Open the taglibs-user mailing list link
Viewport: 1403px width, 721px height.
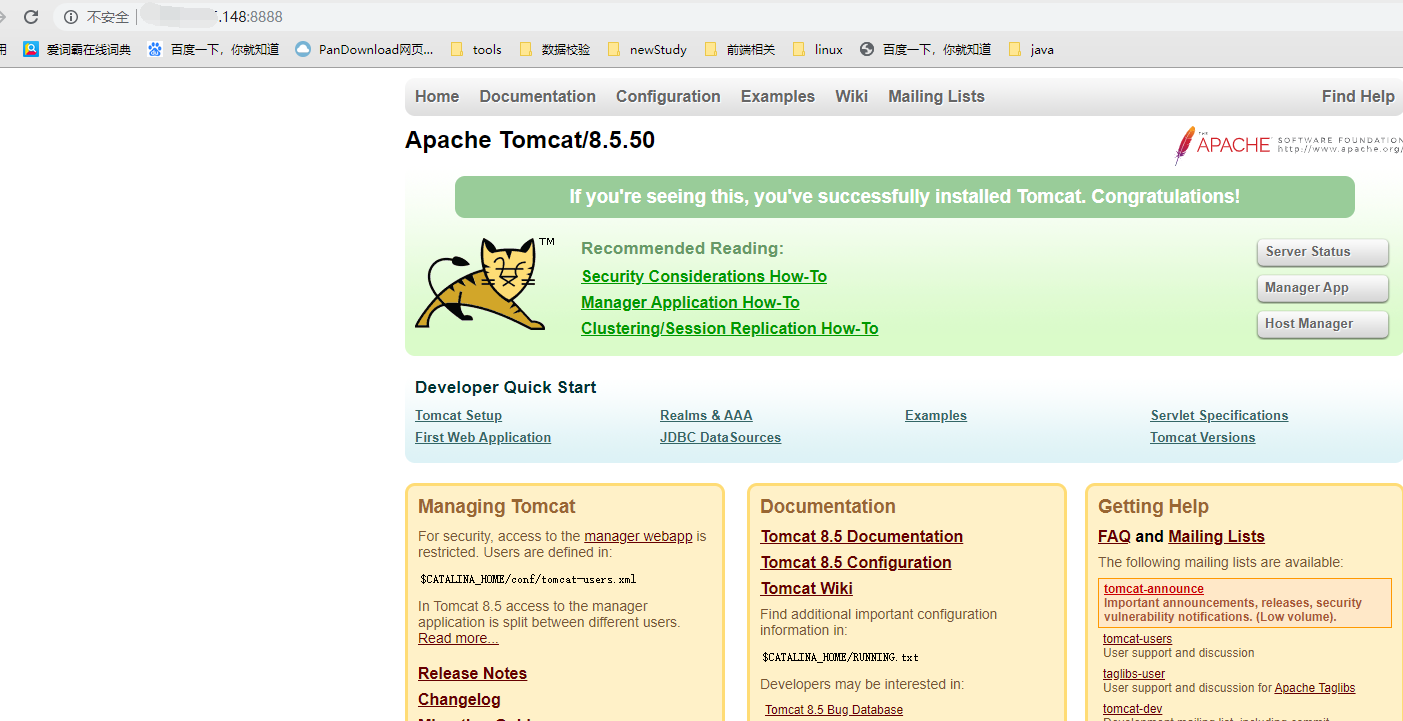pos(1134,674)
